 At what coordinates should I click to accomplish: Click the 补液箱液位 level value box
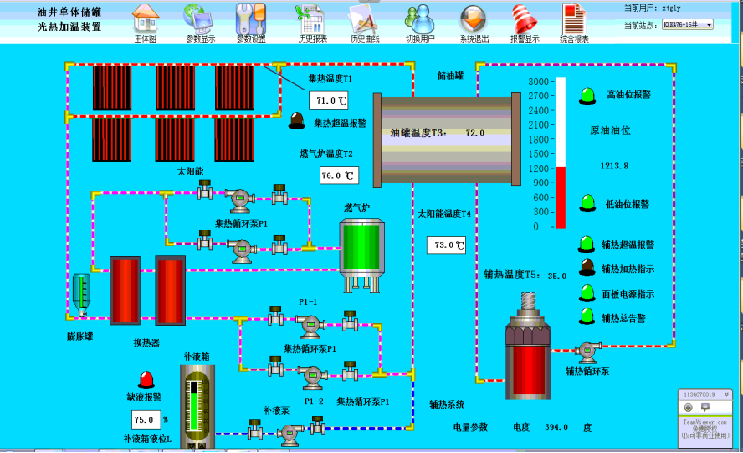coord(145,420)
